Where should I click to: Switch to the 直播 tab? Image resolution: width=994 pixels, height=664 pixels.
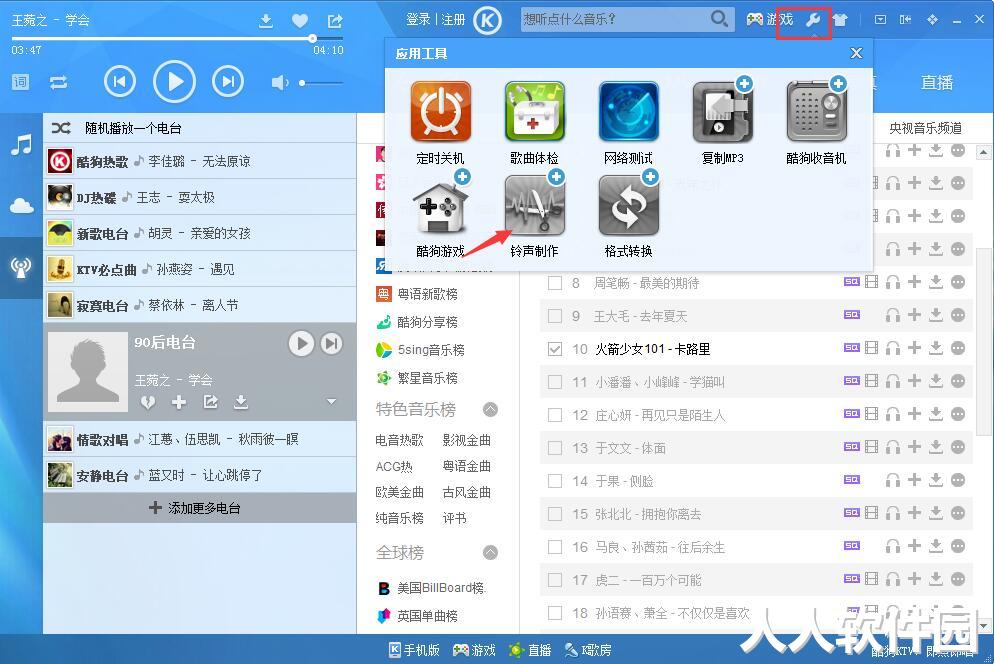coord(937,82)
